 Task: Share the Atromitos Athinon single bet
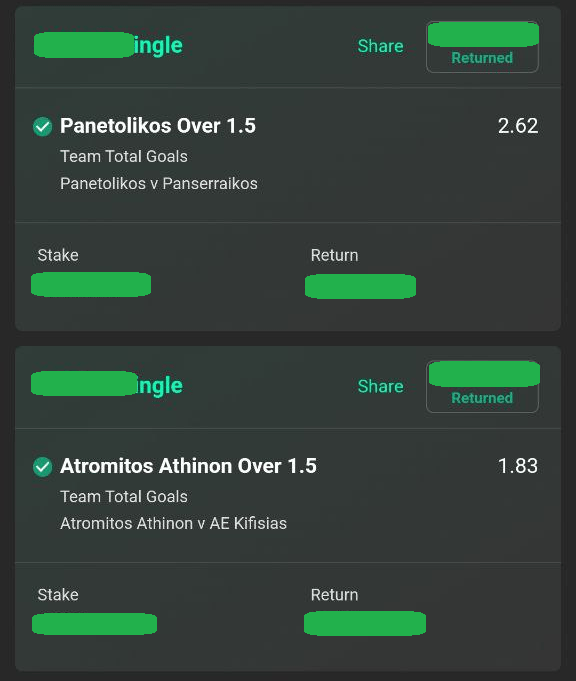tap(381, 386)
